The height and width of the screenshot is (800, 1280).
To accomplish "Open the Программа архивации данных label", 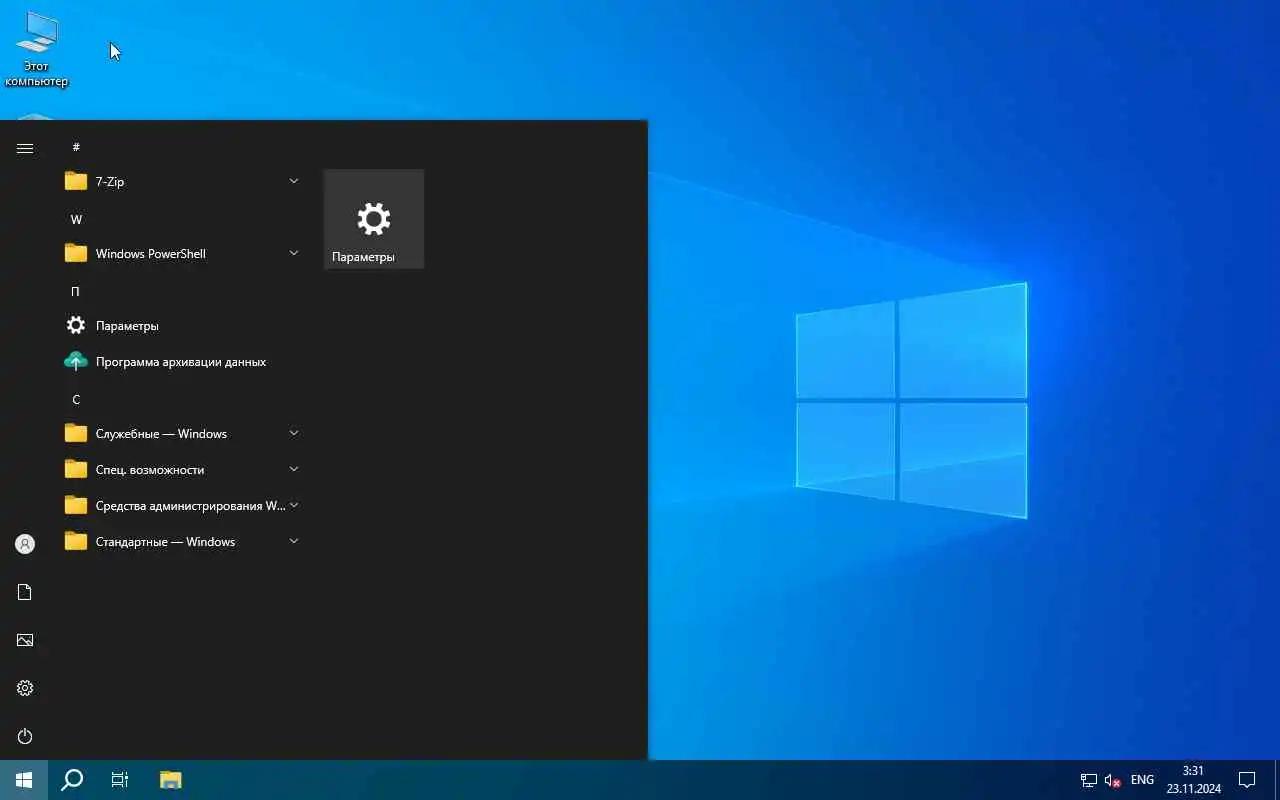I will point(181,362).
